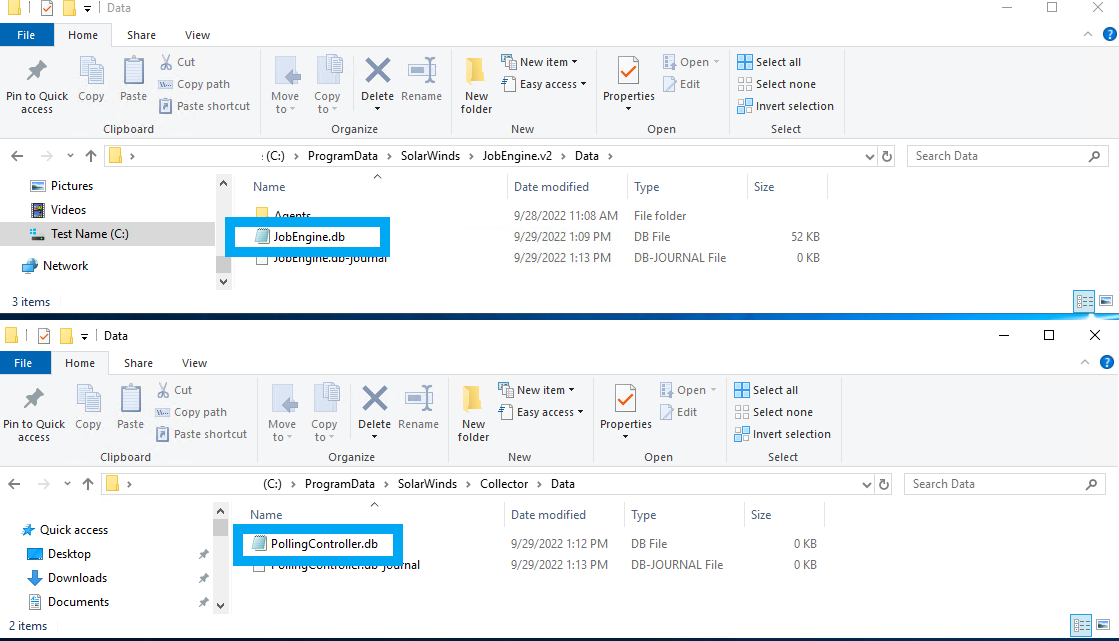Click the title bar Properties checkmark in Collector window
This screenshot has height=641, width=1119.
pos(44,335)
